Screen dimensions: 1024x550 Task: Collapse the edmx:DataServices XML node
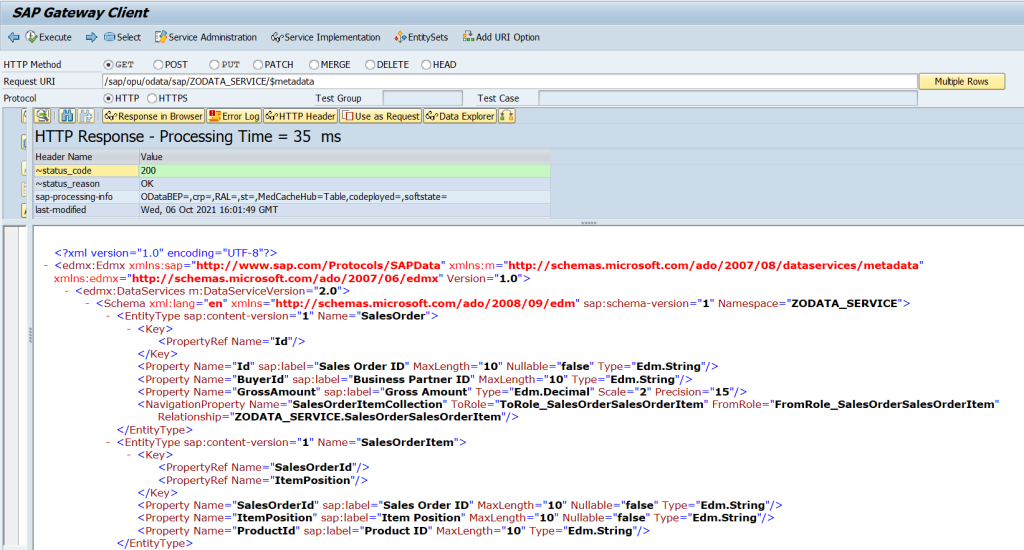(x=67, y=291)
